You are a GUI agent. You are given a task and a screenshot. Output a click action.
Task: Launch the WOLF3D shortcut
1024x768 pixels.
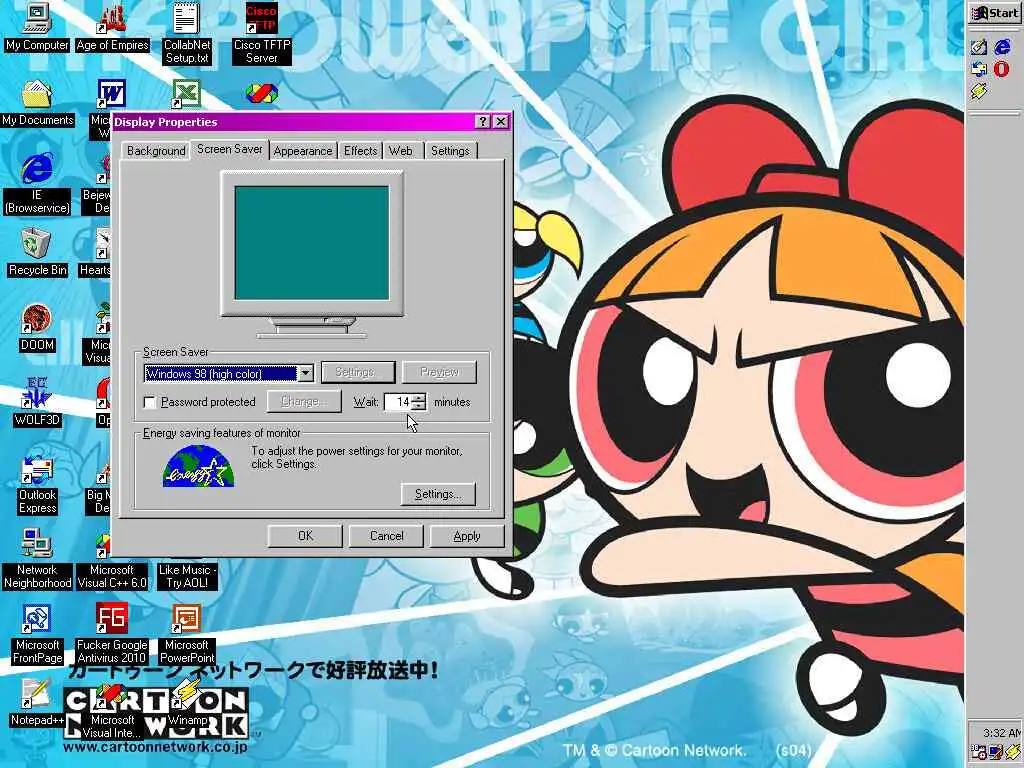(x=37, y=402)
